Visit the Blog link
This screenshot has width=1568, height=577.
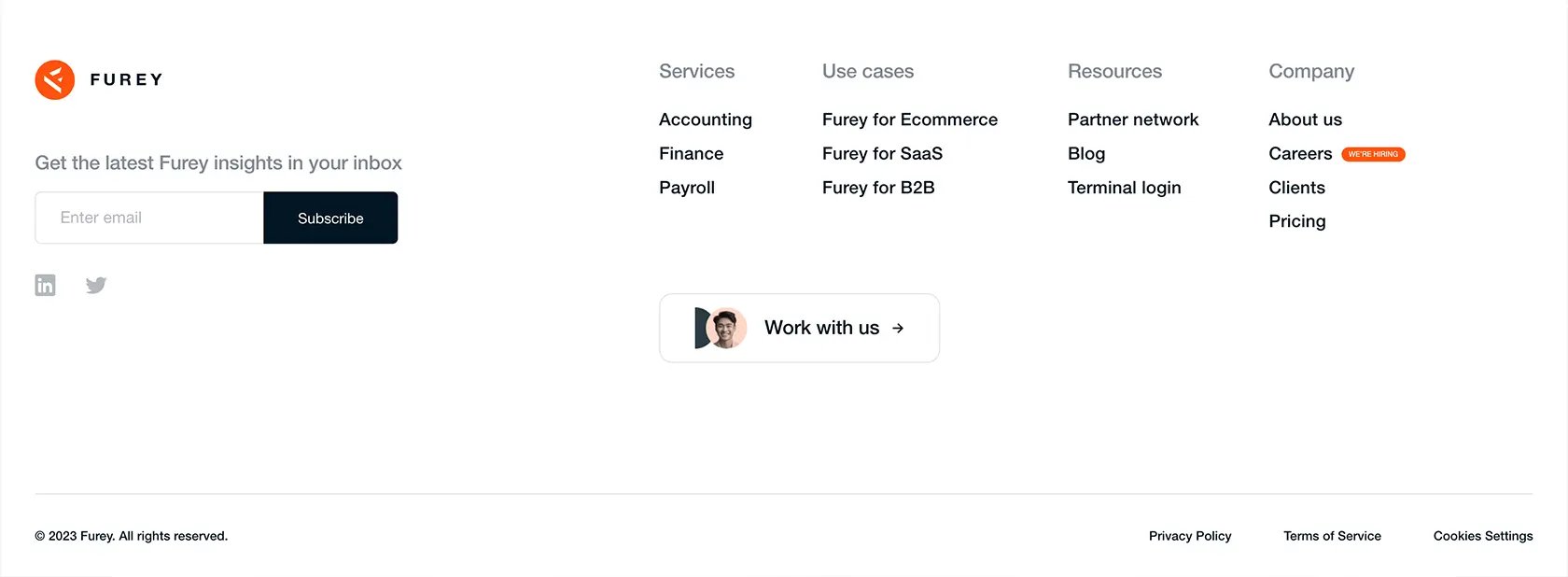coord(1086,153)
